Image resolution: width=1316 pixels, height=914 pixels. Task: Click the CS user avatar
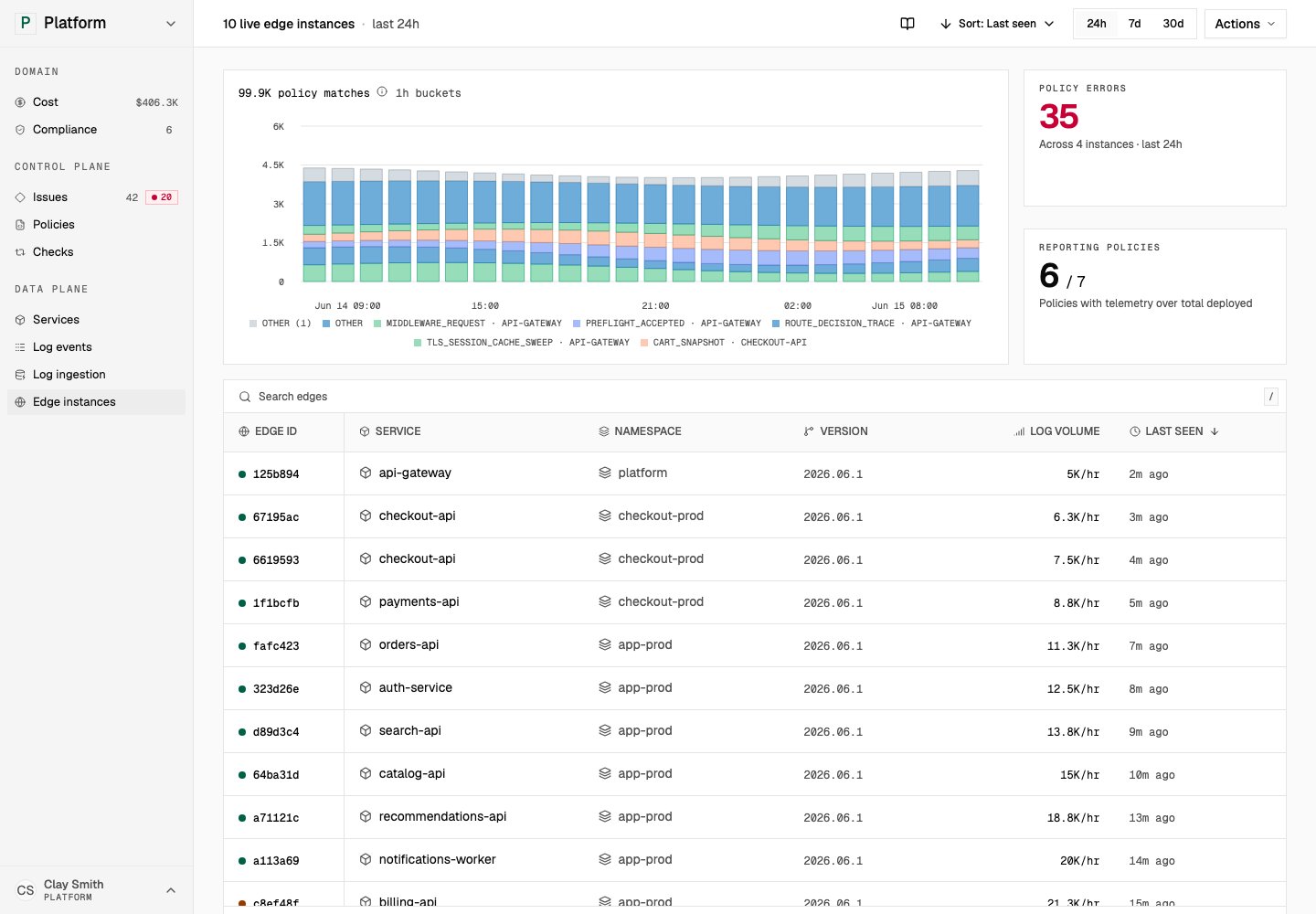[26, 890]
